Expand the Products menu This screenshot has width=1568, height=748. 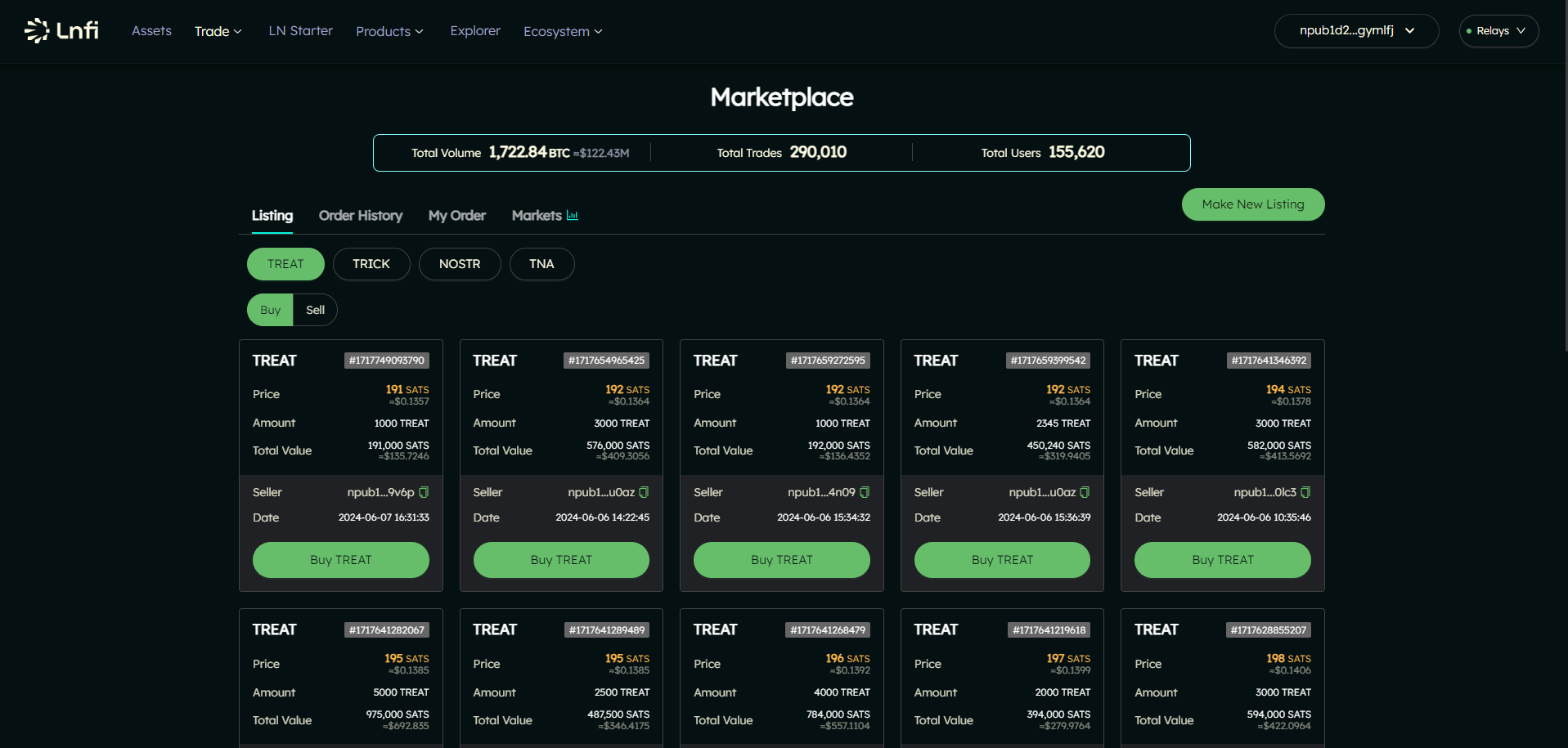pos(389,31)
